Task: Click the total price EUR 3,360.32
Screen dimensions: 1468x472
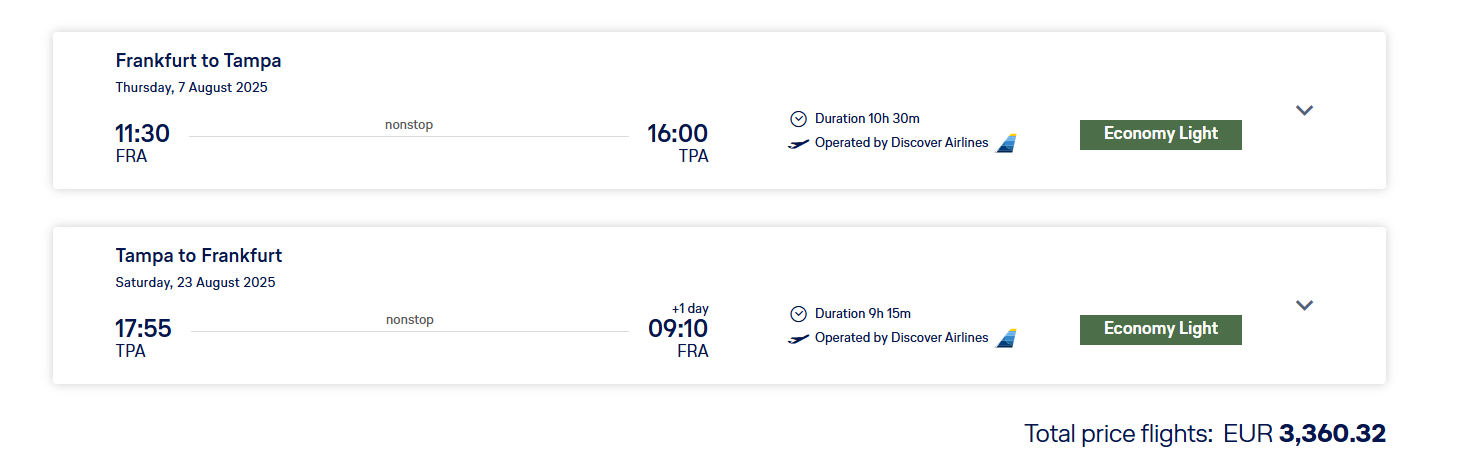Action: [1331, 434]
